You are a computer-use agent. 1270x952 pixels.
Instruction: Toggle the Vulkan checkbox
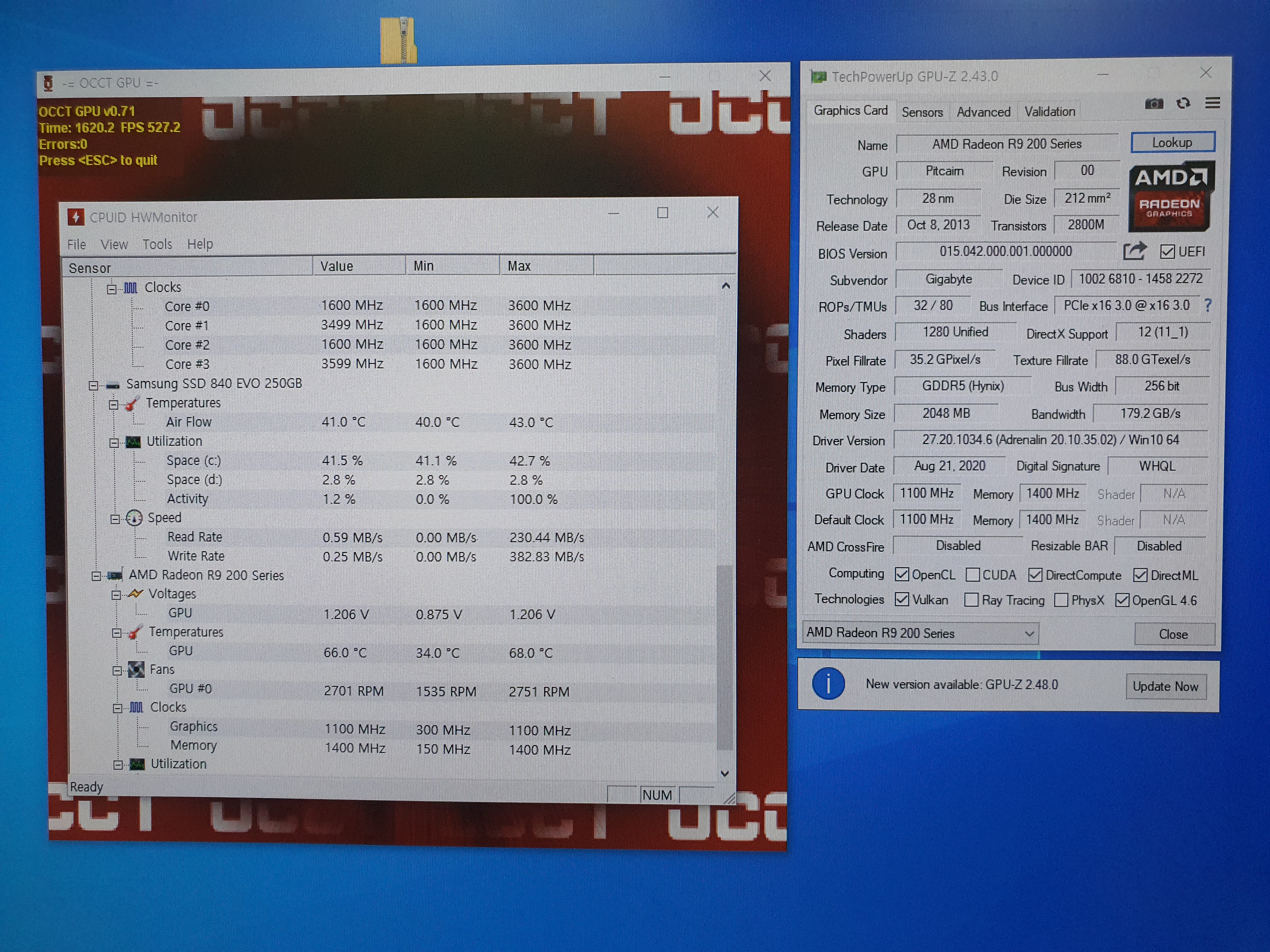(x=902, y=600)
